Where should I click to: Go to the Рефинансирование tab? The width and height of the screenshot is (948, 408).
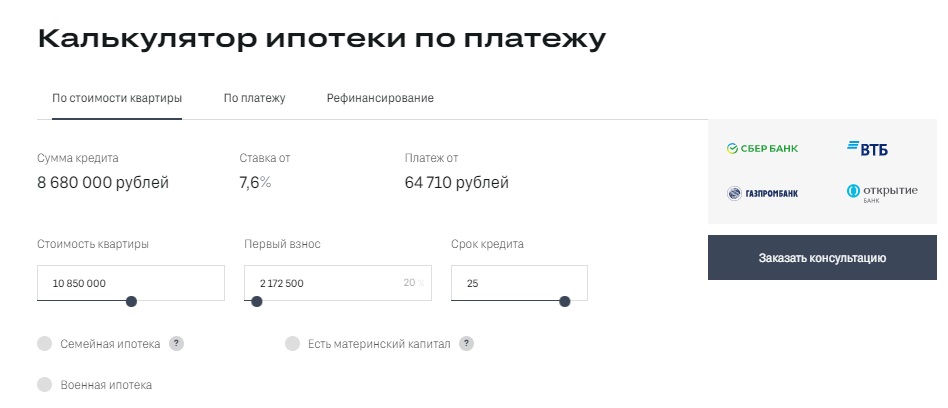click(x=380, y=98)
